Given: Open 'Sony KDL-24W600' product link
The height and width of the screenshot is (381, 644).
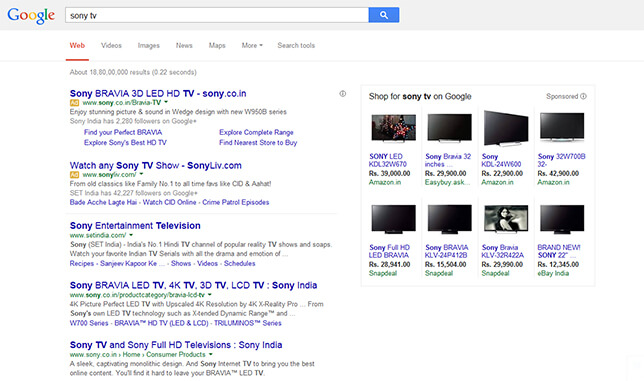Looking at the screenshot, I should point(501,160).
